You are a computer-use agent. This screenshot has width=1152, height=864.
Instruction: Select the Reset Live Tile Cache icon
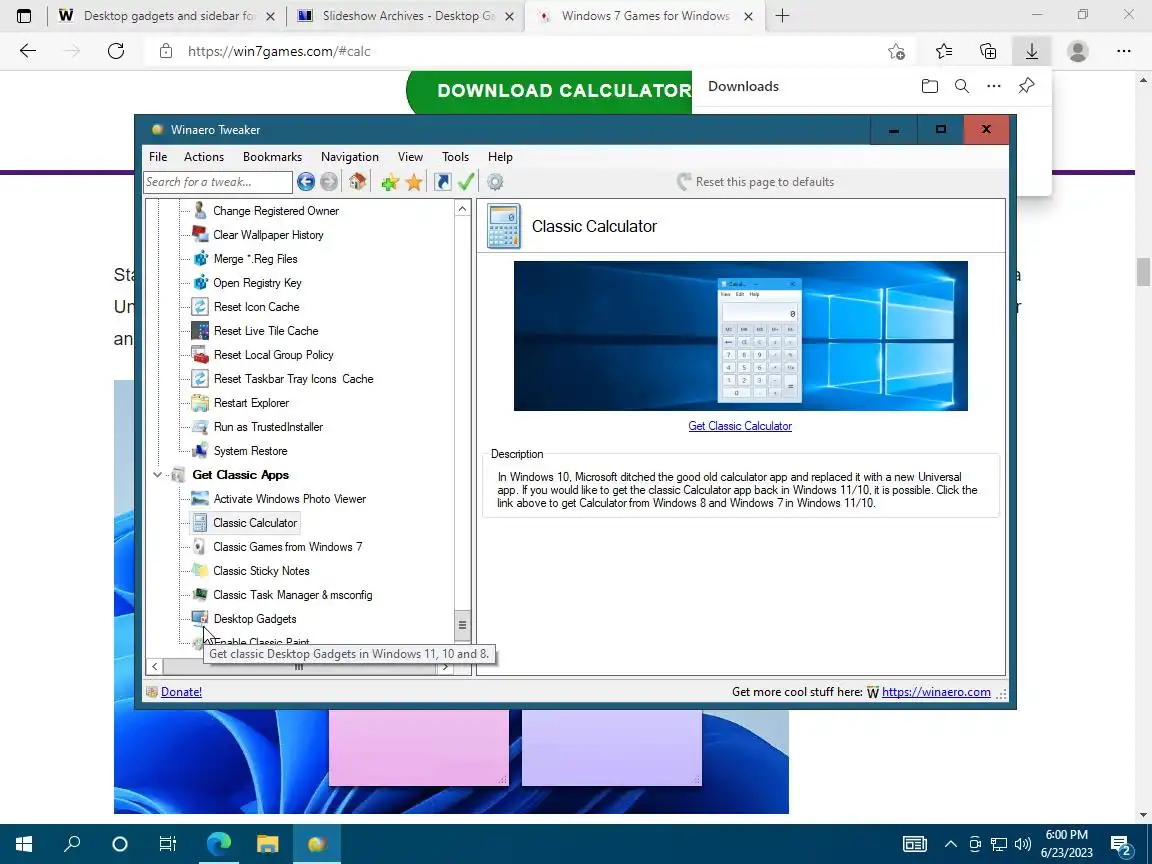pos(200,331)
